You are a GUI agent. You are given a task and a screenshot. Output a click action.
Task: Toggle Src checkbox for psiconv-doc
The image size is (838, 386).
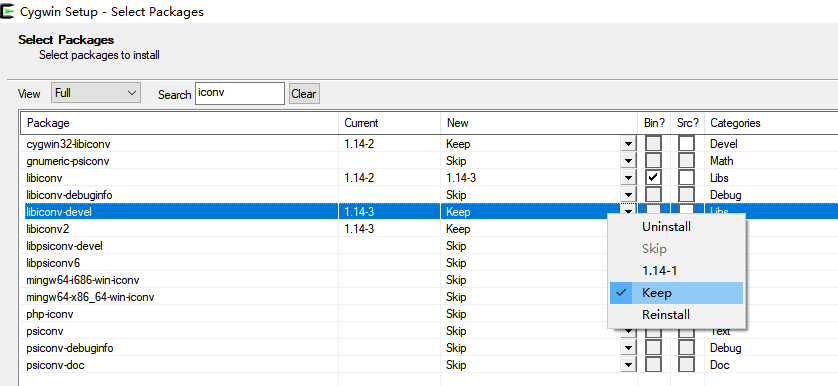coord(687,365)
